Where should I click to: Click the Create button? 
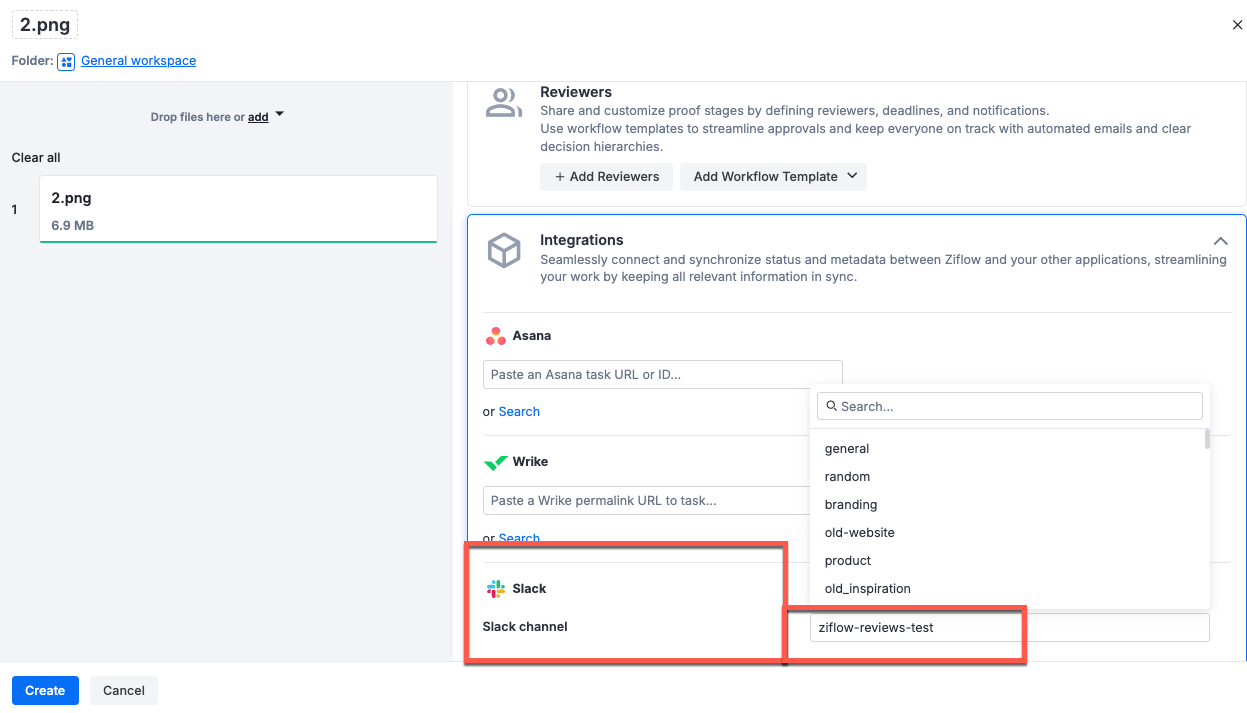pyautogui.click(x=45, y=690)
